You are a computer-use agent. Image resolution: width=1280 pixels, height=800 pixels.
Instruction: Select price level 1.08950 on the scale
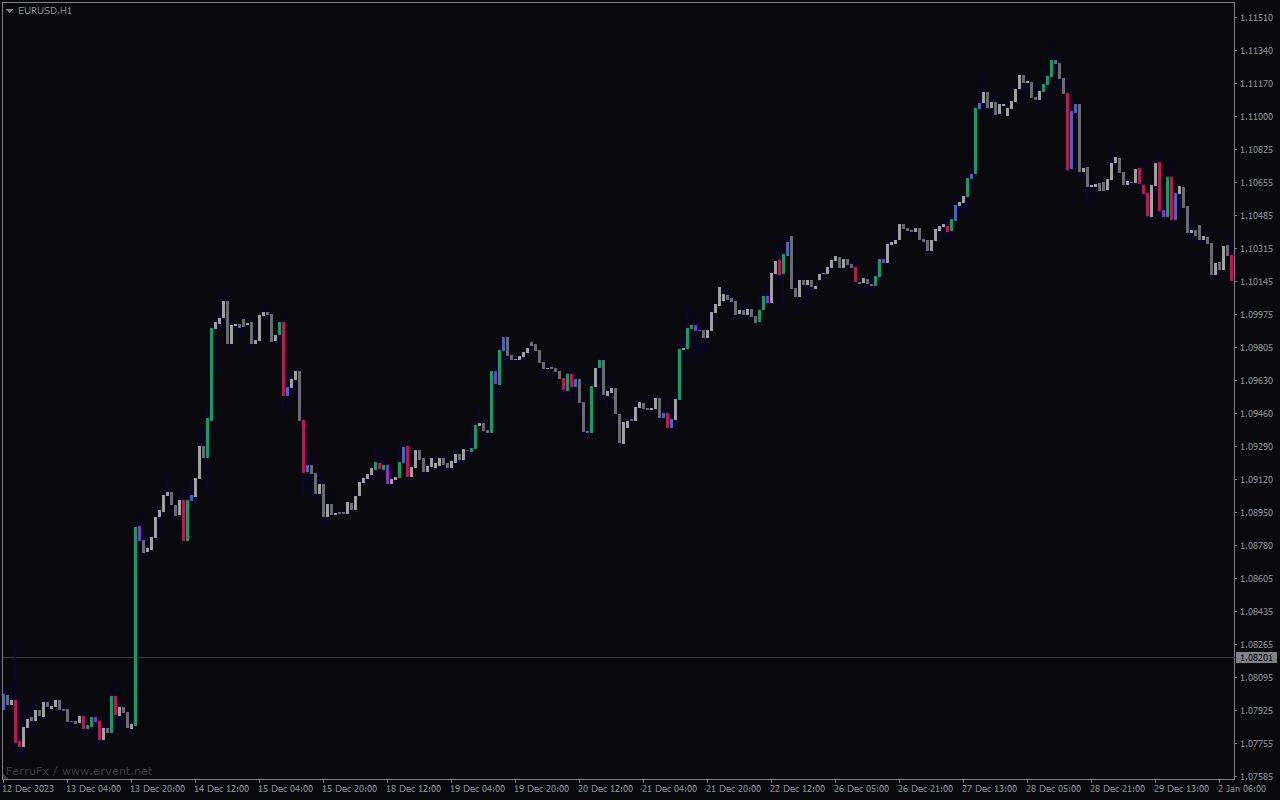1256,512
